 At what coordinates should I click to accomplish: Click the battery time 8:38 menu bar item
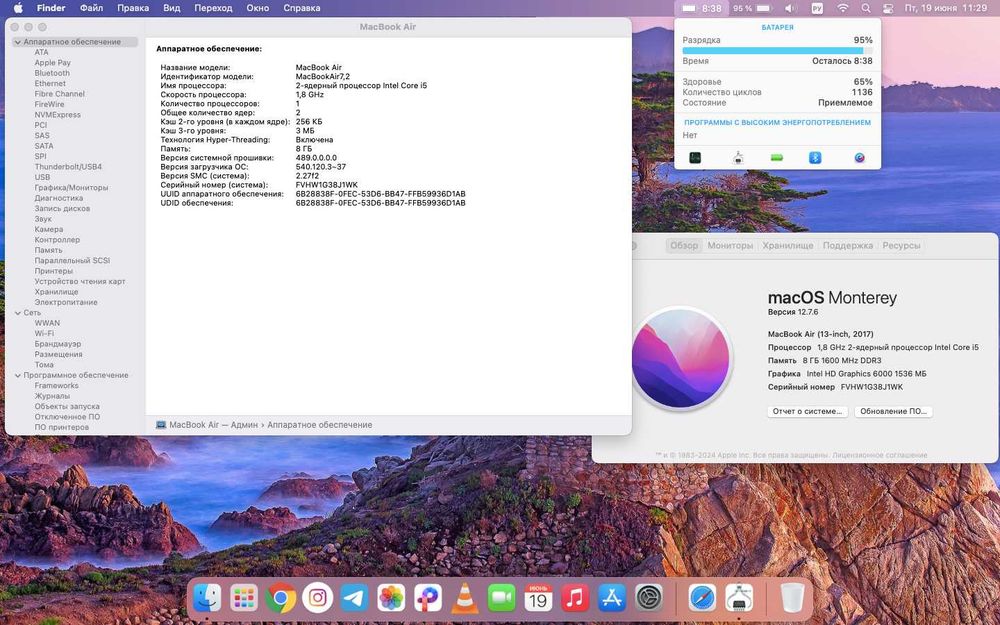coord(702,8)
